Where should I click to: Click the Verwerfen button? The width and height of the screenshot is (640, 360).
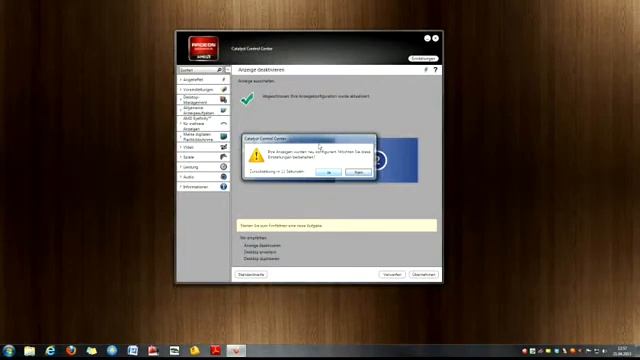(392, 275)
